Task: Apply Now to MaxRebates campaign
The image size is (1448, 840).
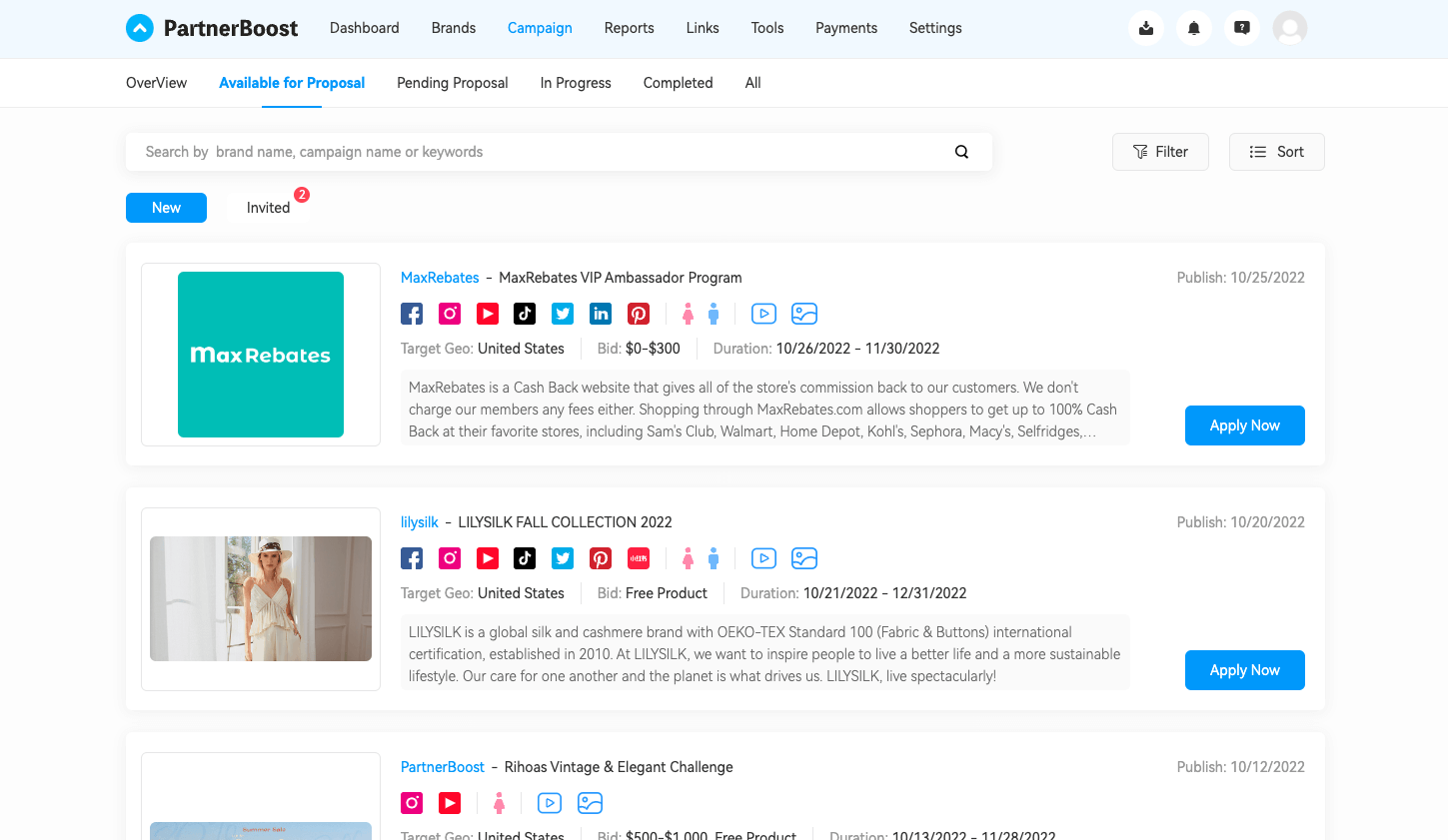Action: coord(1244,425)
